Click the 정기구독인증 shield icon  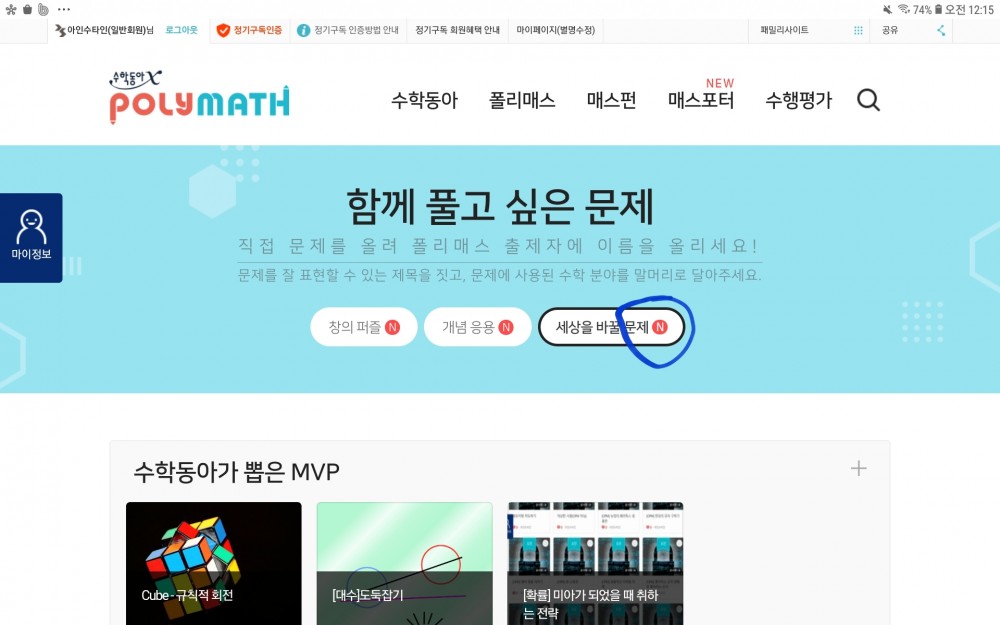pos(223,30)
